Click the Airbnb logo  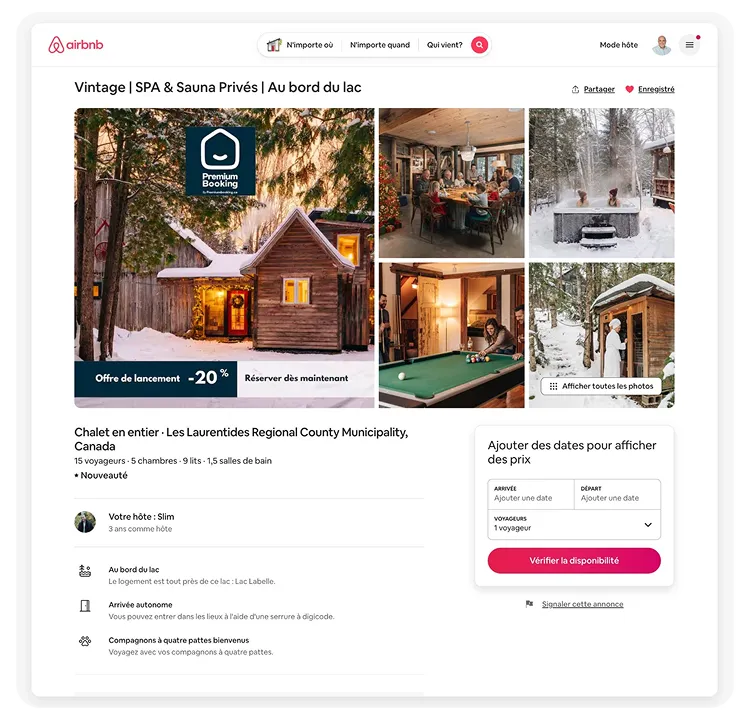click(x=76, y=45)
